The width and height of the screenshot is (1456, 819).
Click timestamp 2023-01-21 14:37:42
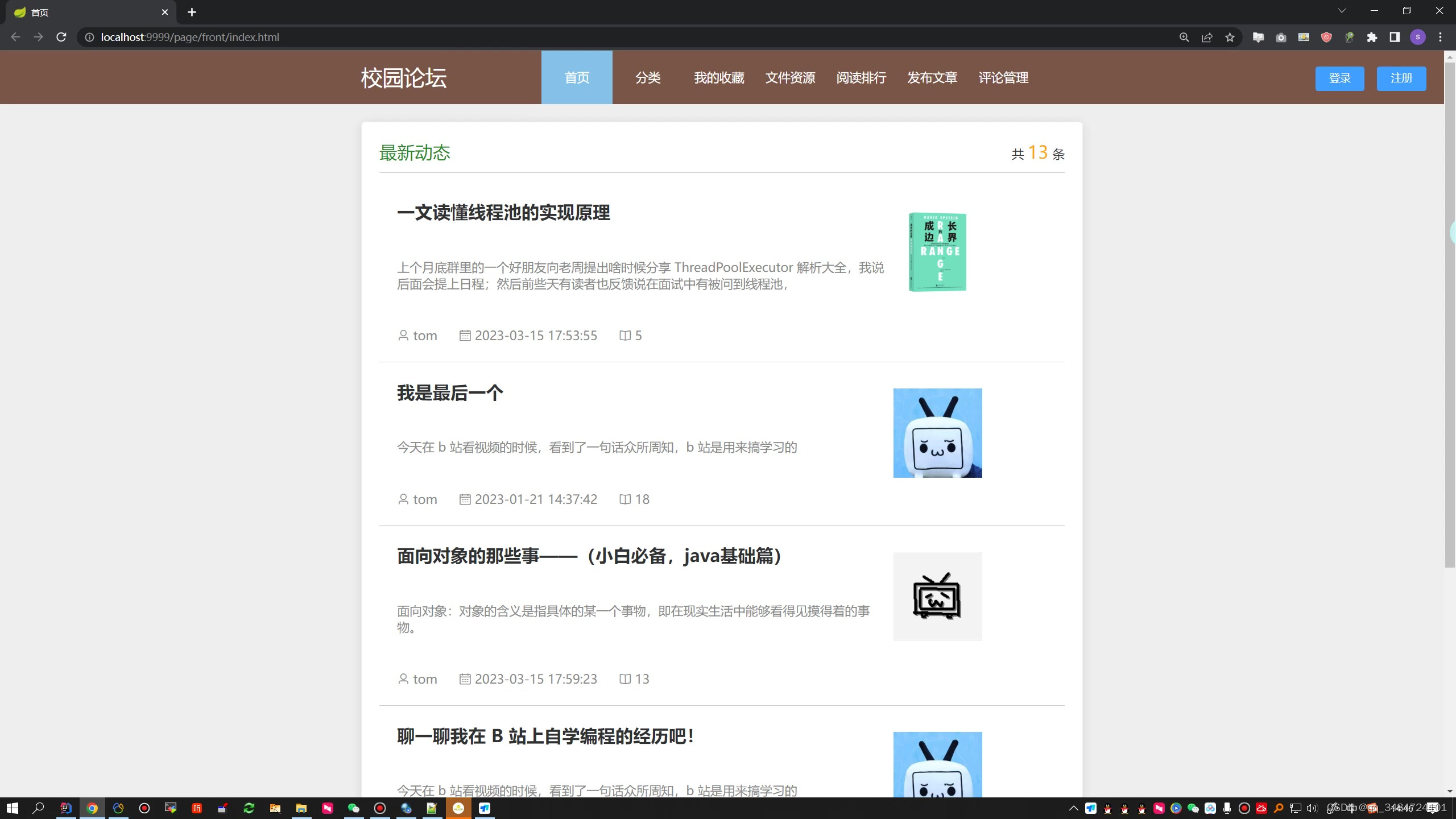tap(536, 499)
